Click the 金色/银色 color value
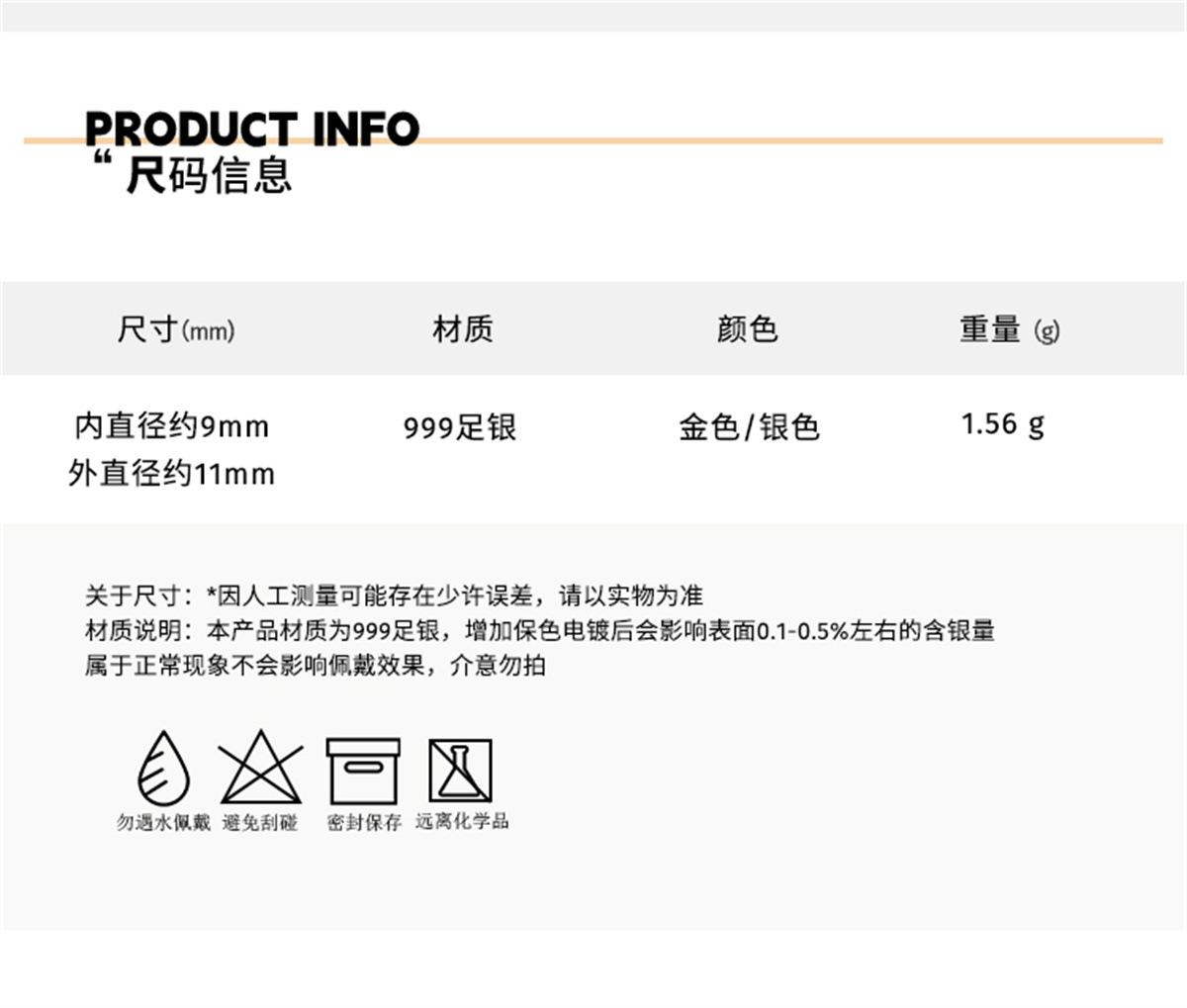 point(749,427)
